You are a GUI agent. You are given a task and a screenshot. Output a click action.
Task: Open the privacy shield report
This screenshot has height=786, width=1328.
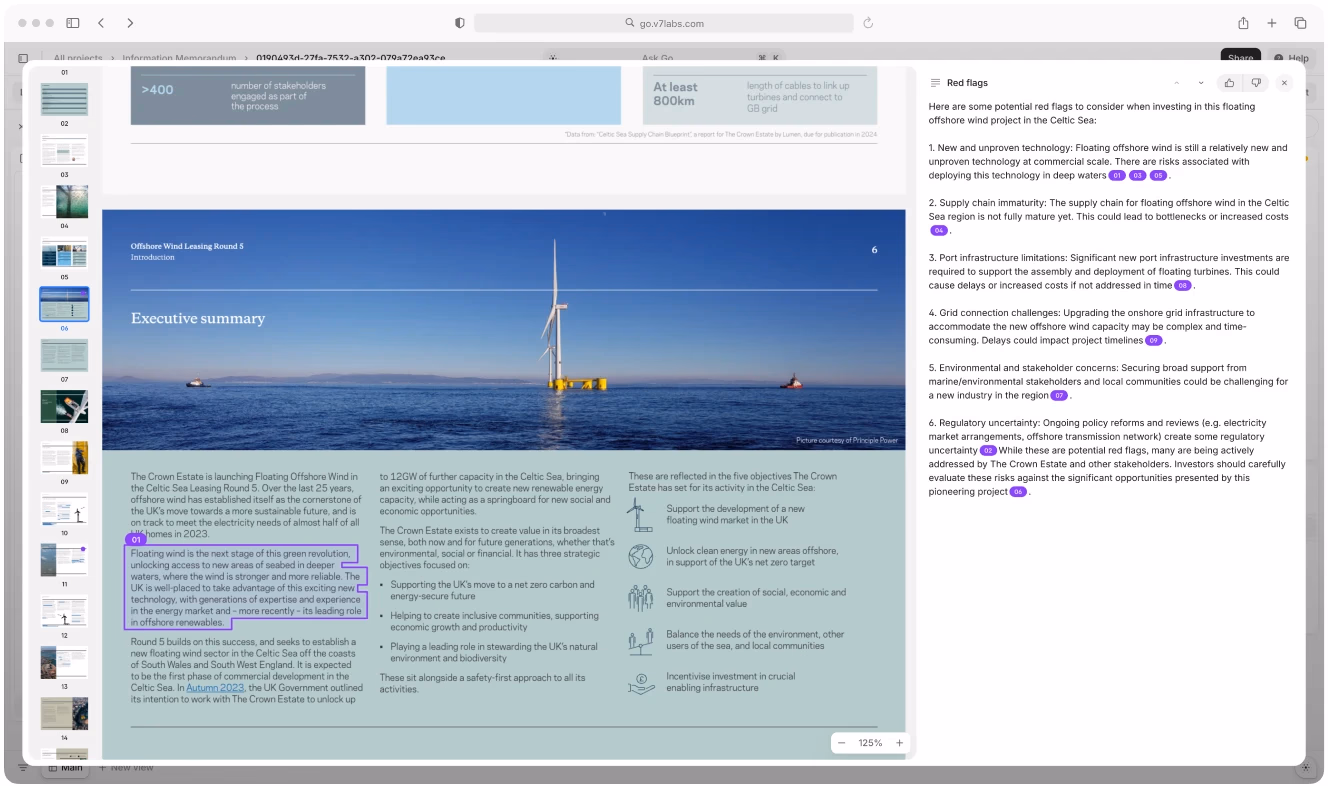pyautogui.click(x=460, y=23)
